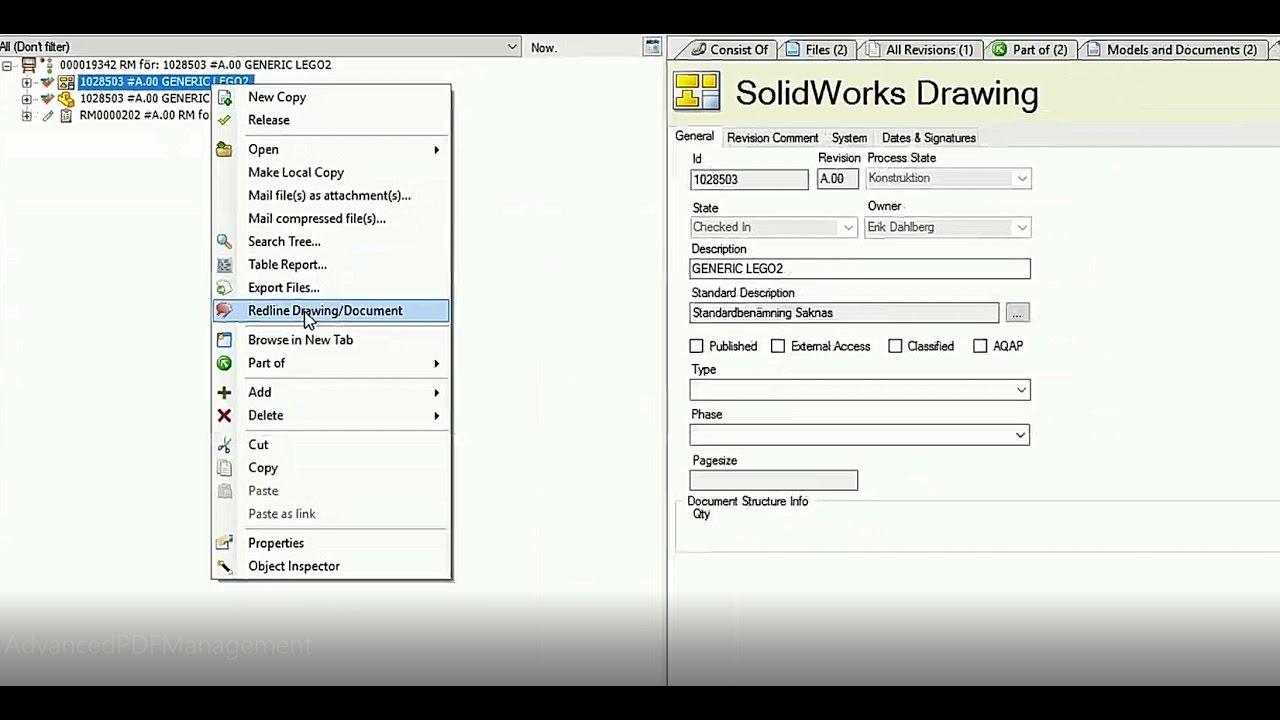Click the pencil icon on RM0000202 row
This screenshot has height=720, width=1280.
point(46,115)
